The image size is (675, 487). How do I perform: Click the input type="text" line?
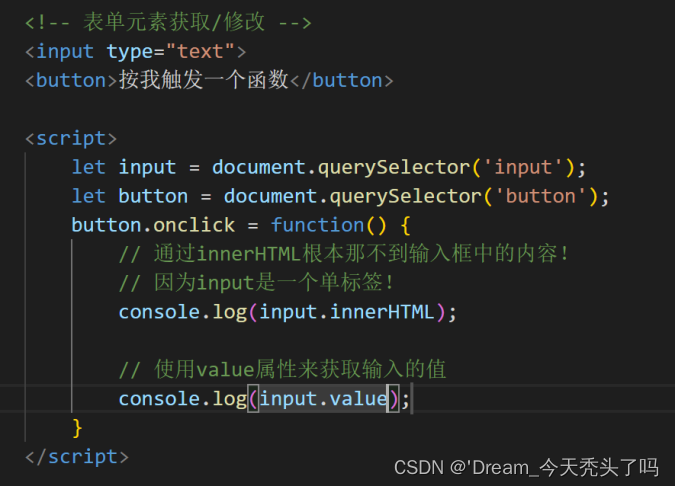(136, 52)
